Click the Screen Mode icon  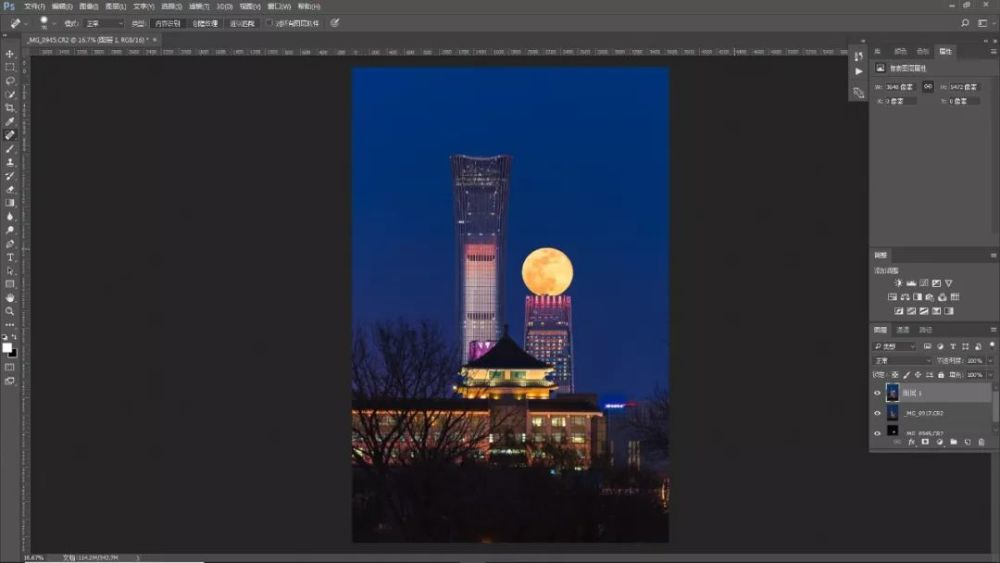click(x=10, y=381)
